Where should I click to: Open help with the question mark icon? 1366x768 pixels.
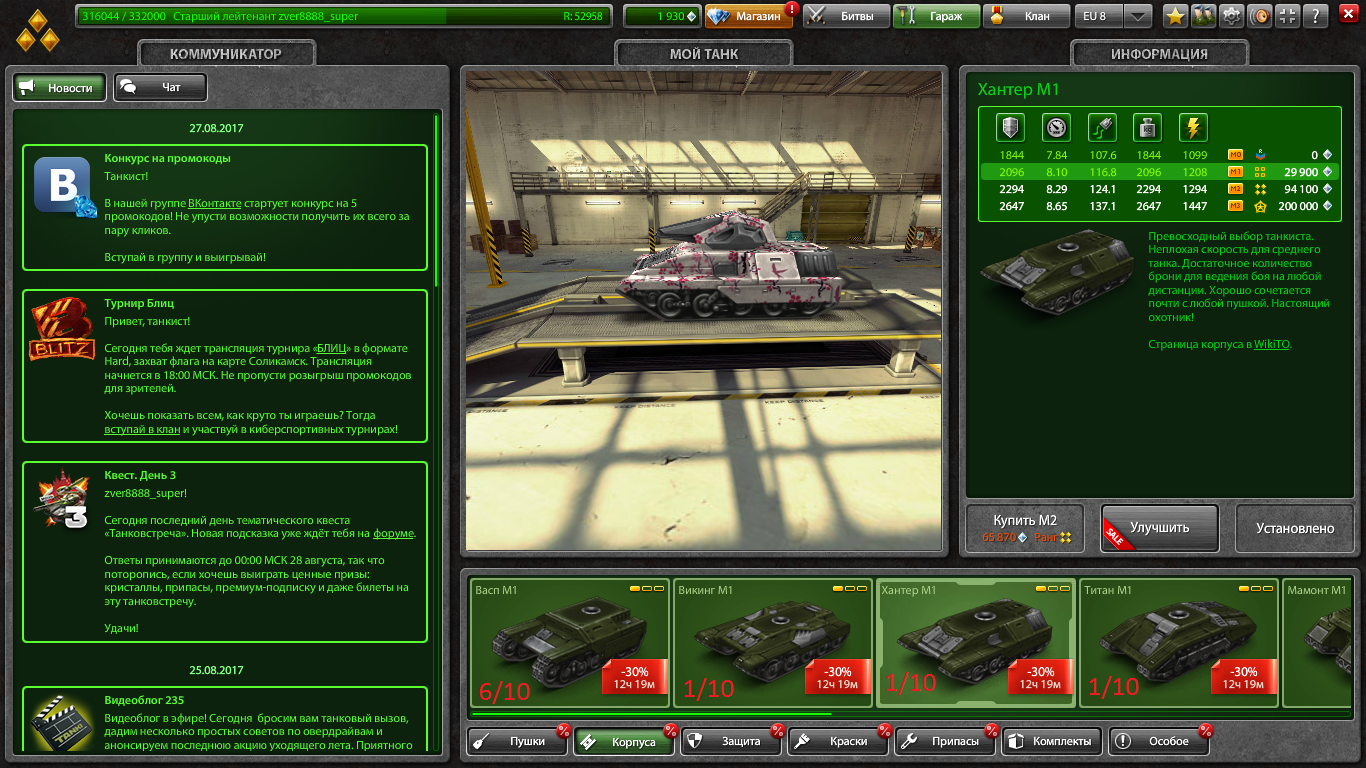click(1315, 16)
